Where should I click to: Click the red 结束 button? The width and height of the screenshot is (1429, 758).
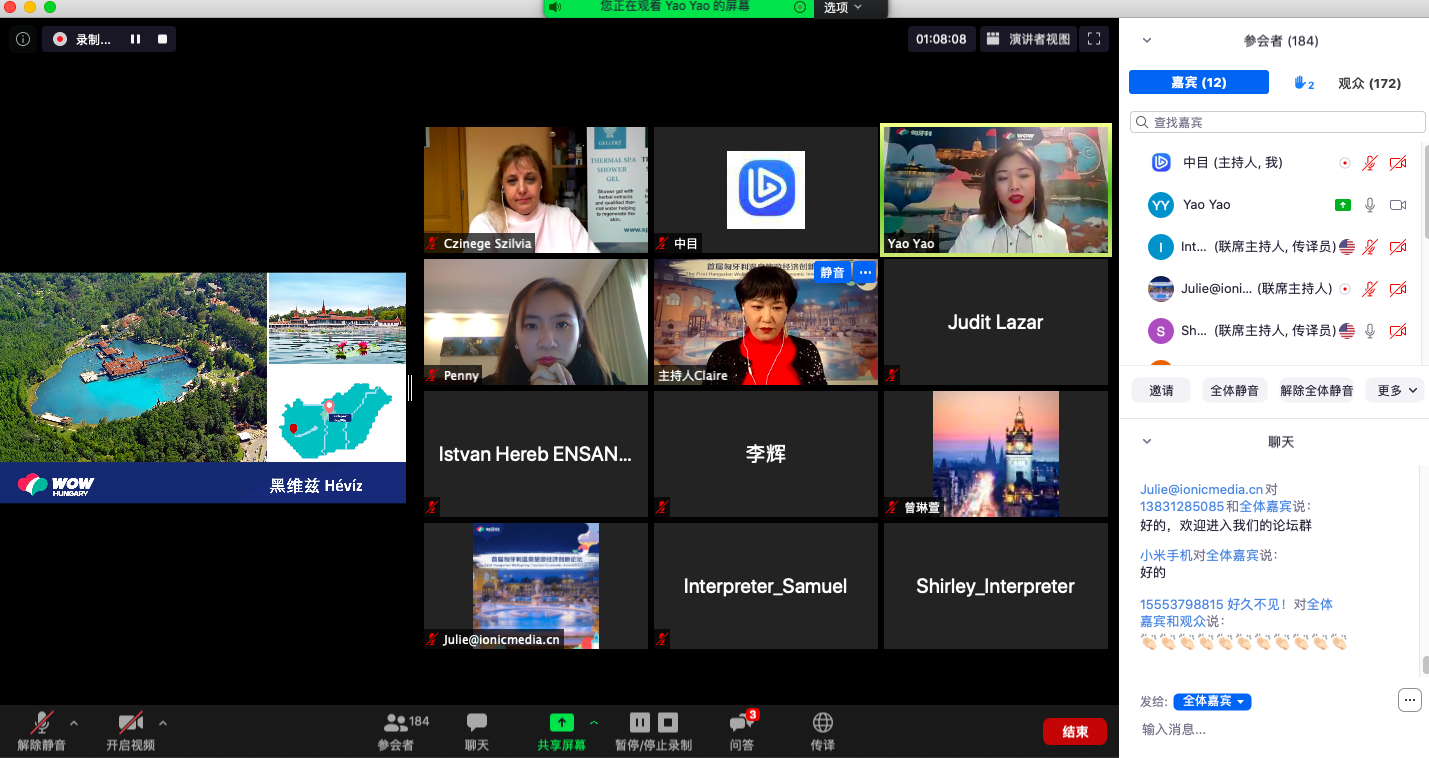click(1074, 732)
